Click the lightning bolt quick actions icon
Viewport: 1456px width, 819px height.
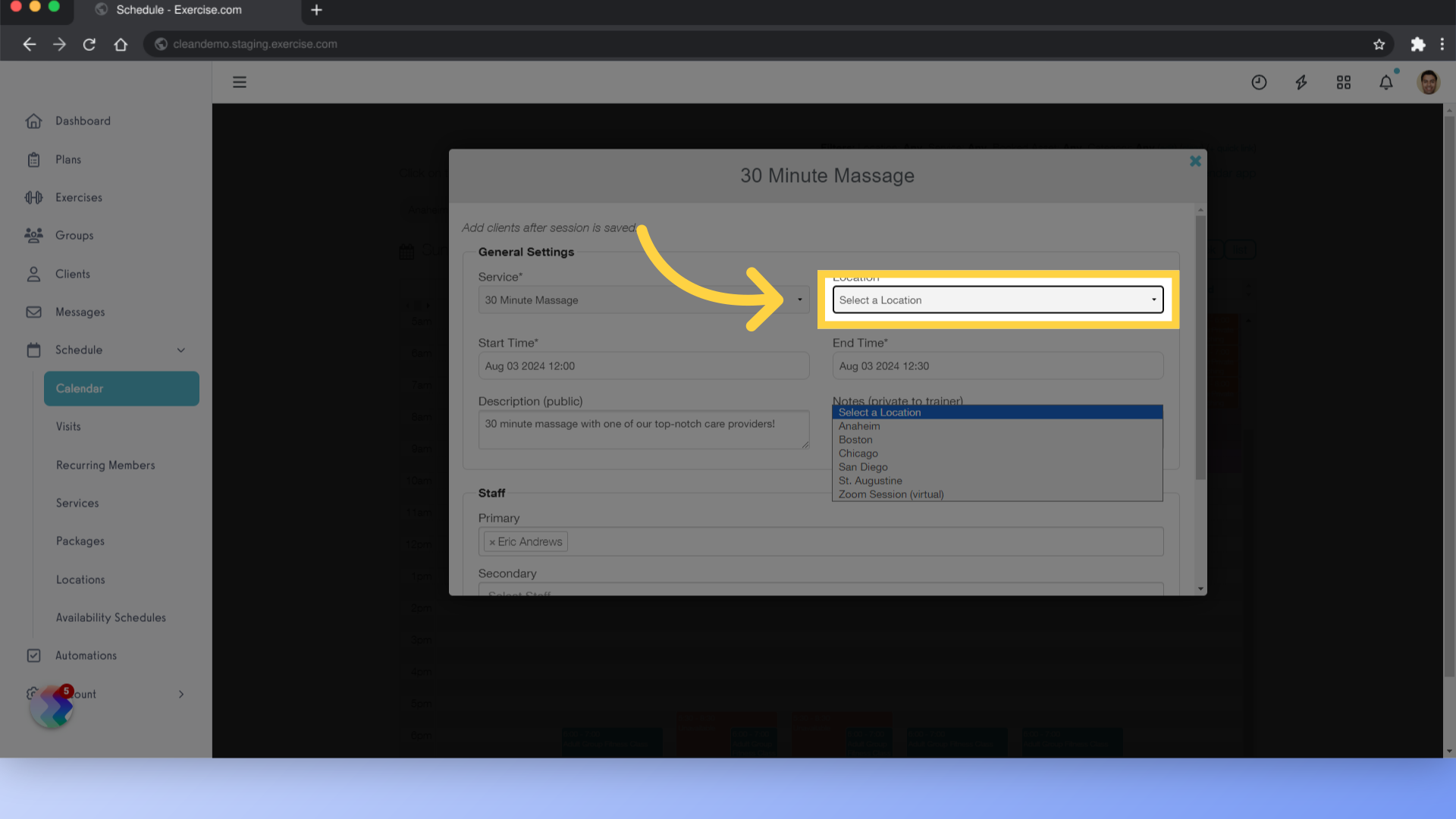tap(1301, 82)
